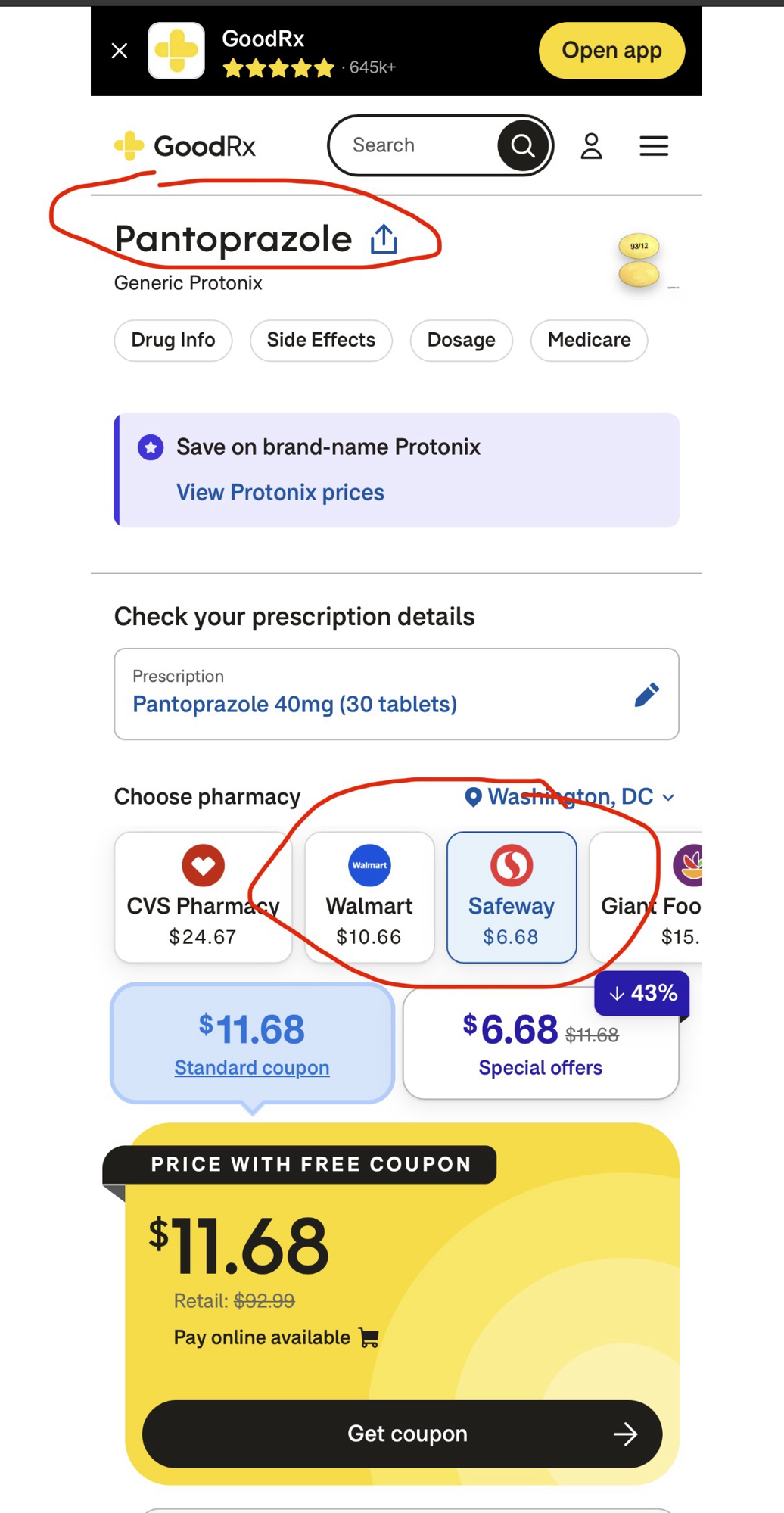
Task: Dismiss the GoodRx app banner
Action: (120, 51)
